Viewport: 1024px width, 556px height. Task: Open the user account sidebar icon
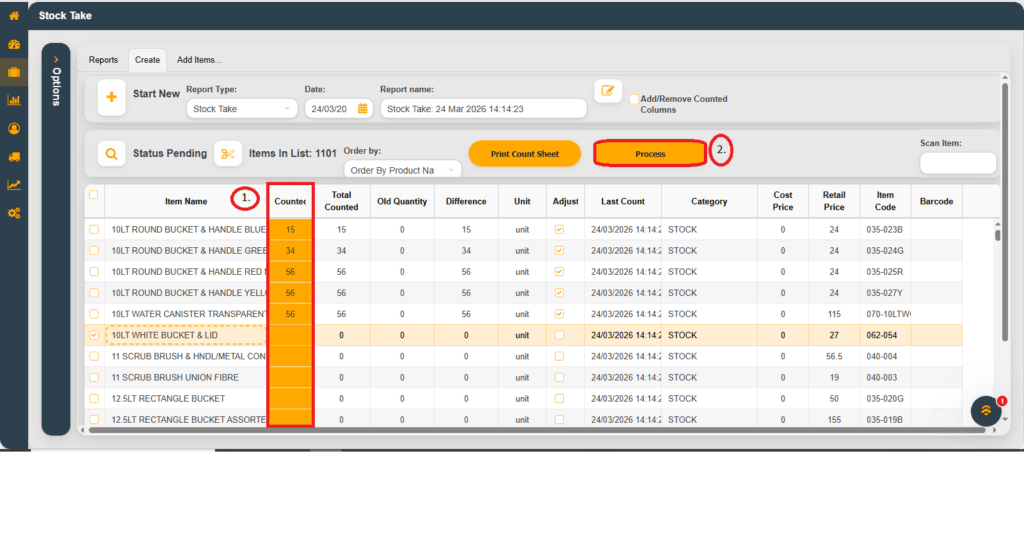(x=14, y=128)
